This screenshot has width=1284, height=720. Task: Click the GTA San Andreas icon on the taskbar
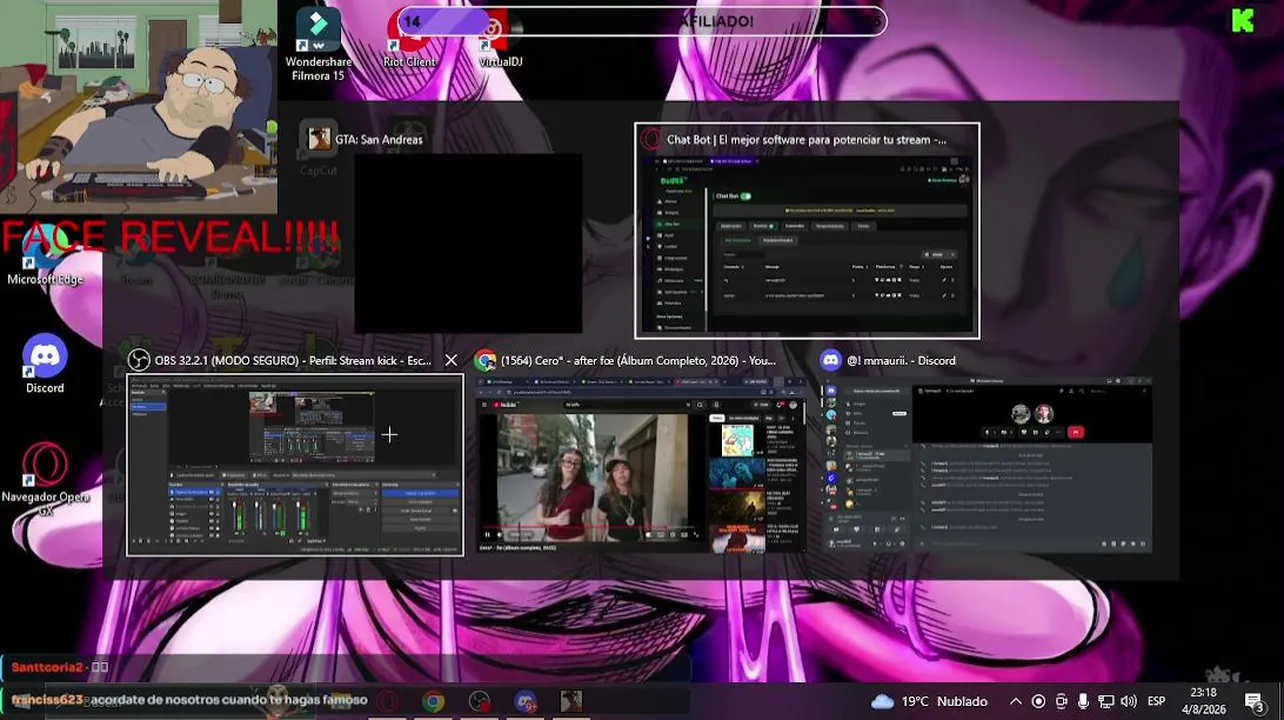click(x=571, y=701)
